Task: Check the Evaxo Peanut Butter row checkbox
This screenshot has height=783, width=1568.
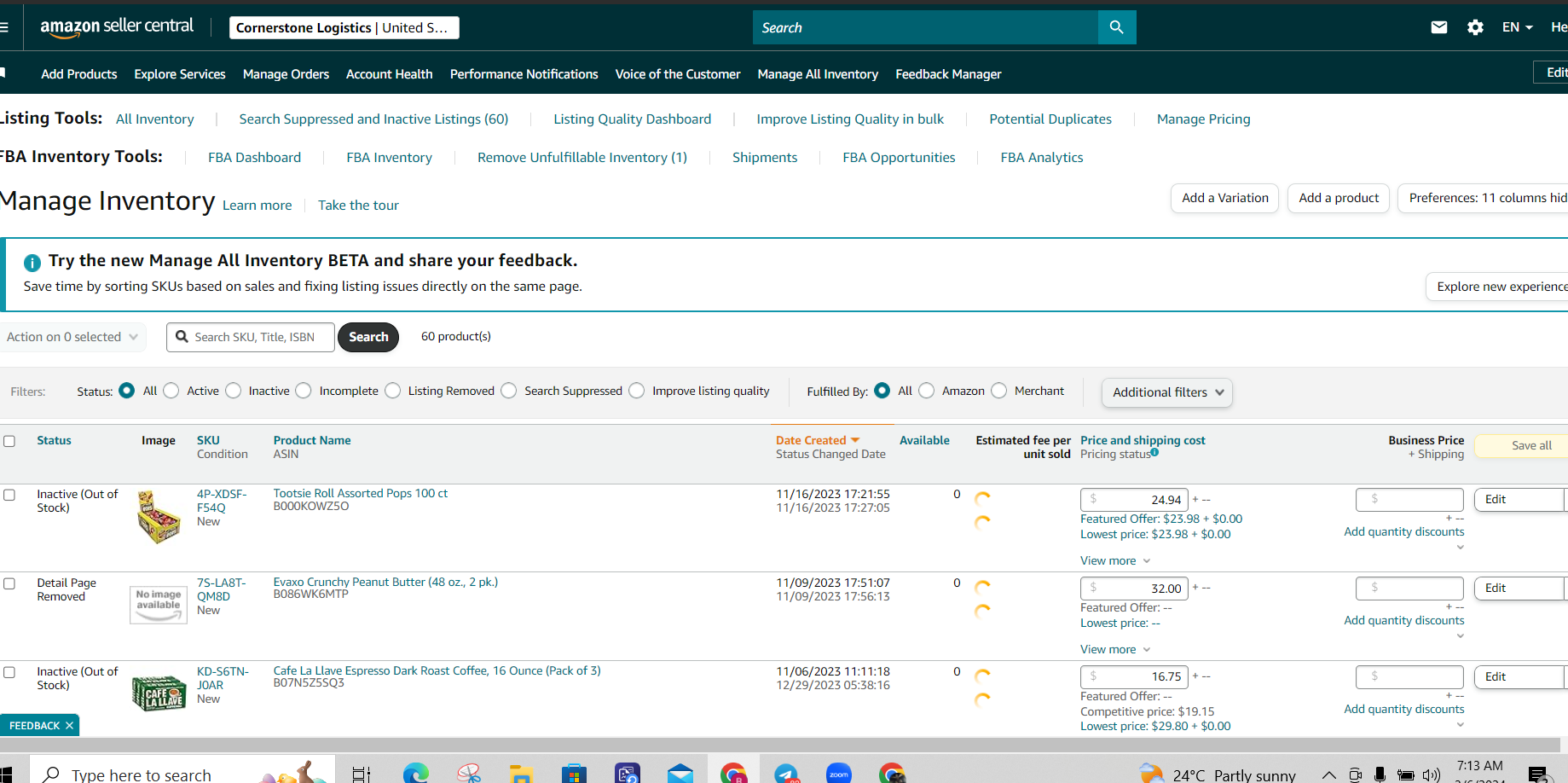Action: [9, 583]
